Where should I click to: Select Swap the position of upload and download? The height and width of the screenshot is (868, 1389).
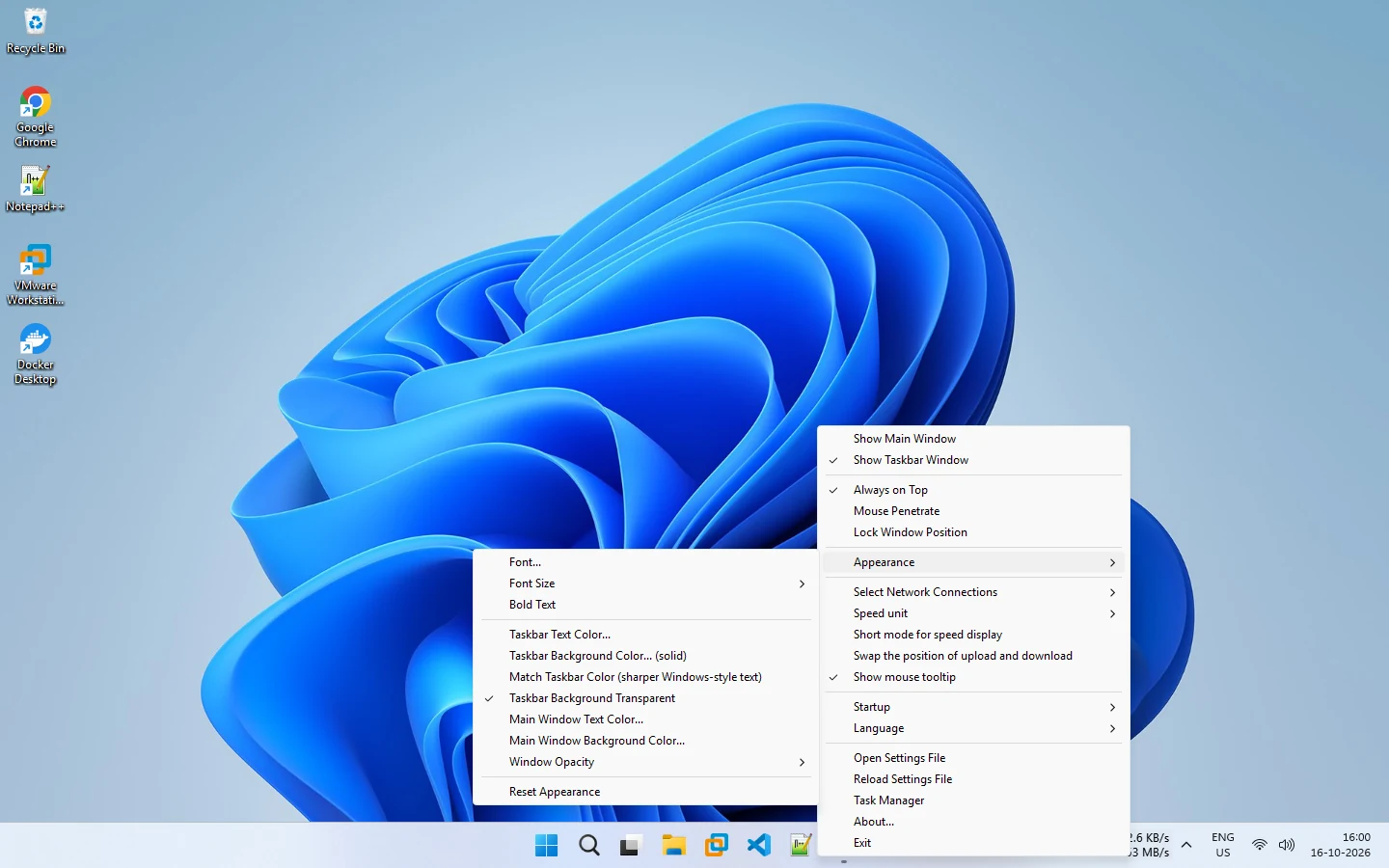973,656
